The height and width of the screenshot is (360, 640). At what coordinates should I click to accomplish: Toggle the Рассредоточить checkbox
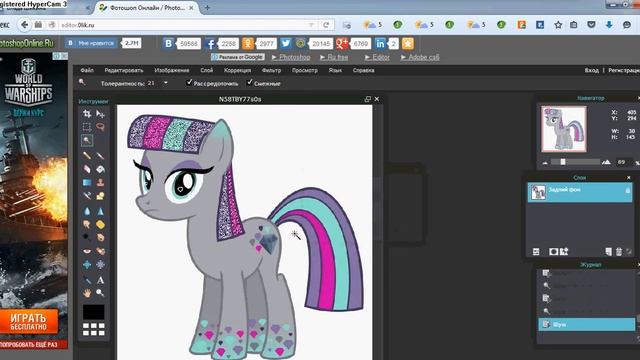click(x=189, y=82)
